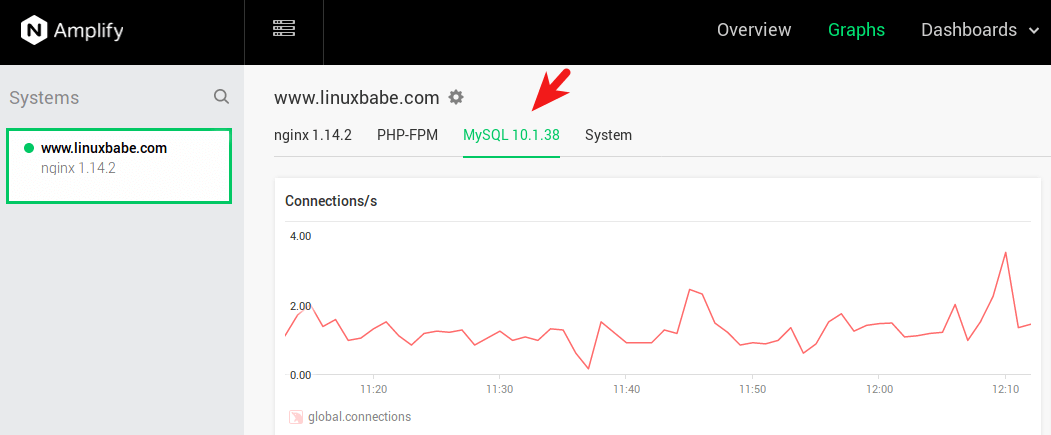Click the Amplify wordmark text
This screenshot has height=435, width=1051.
tap(88, 30)
